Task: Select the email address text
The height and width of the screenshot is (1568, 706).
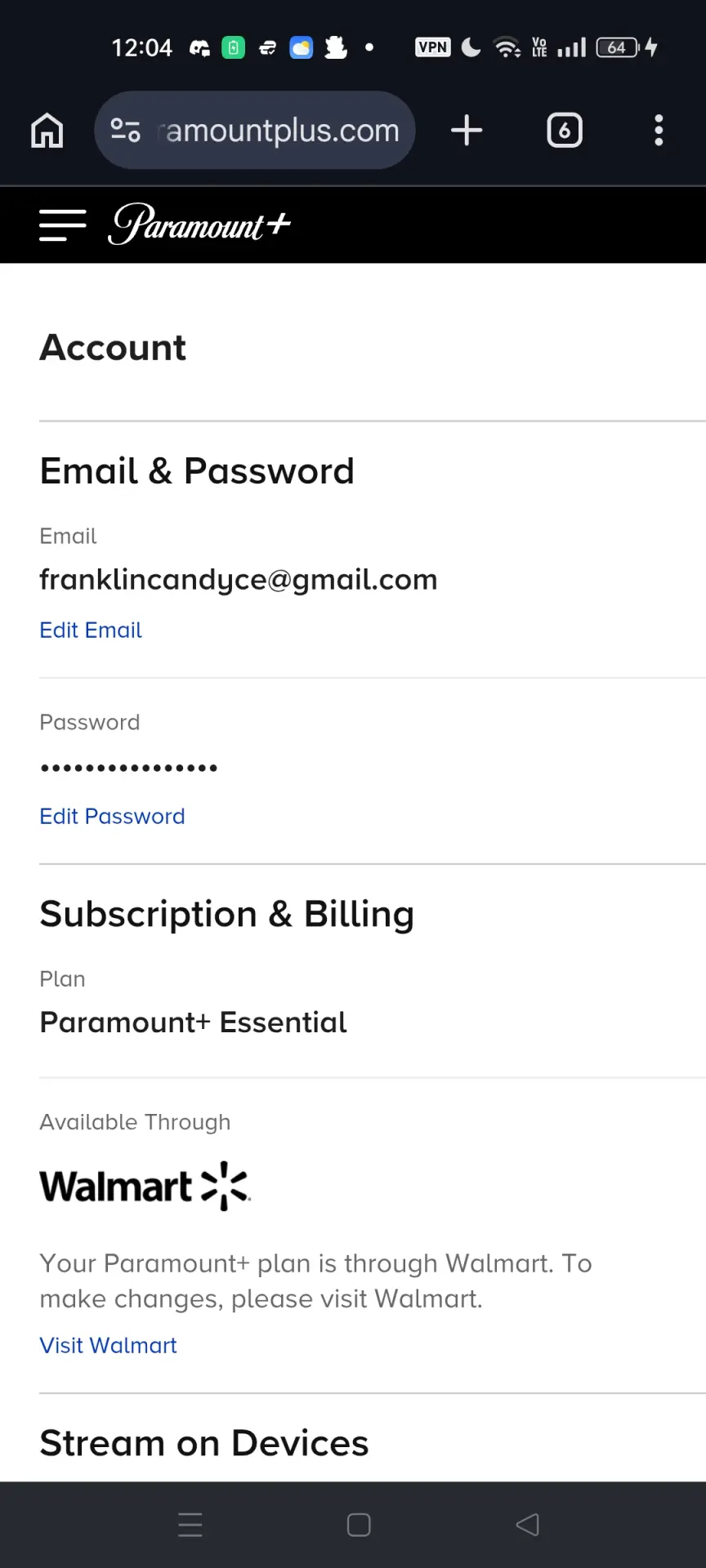Action: pos(239,580)
